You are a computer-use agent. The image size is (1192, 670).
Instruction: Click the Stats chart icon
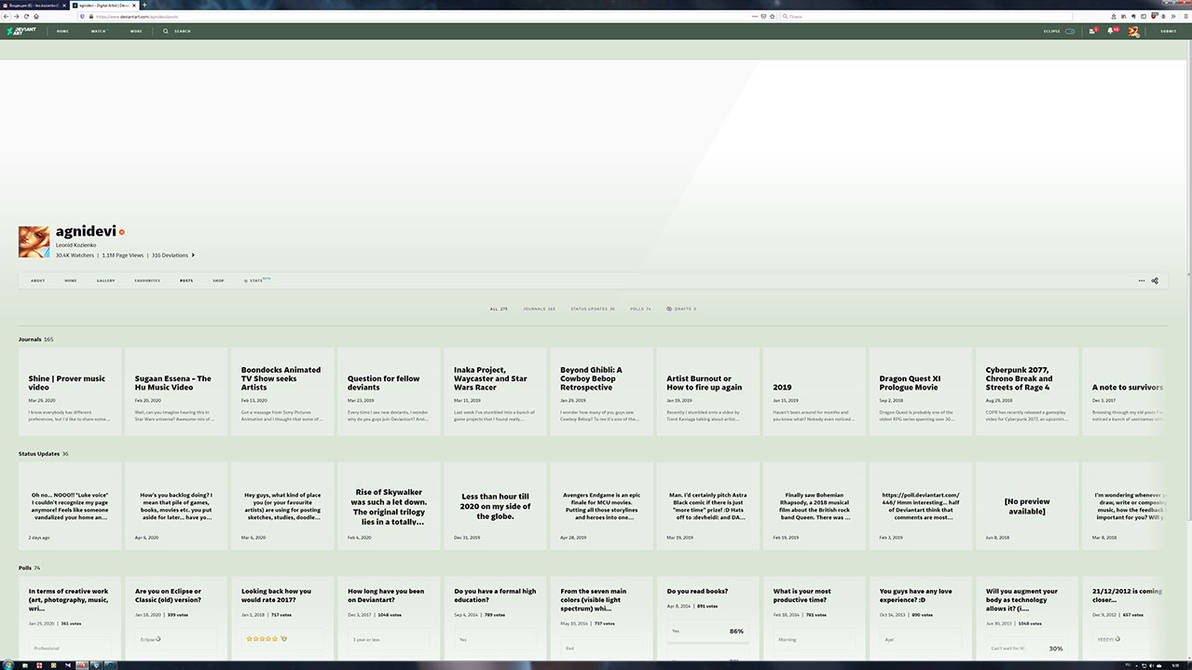tap(246, 281)
